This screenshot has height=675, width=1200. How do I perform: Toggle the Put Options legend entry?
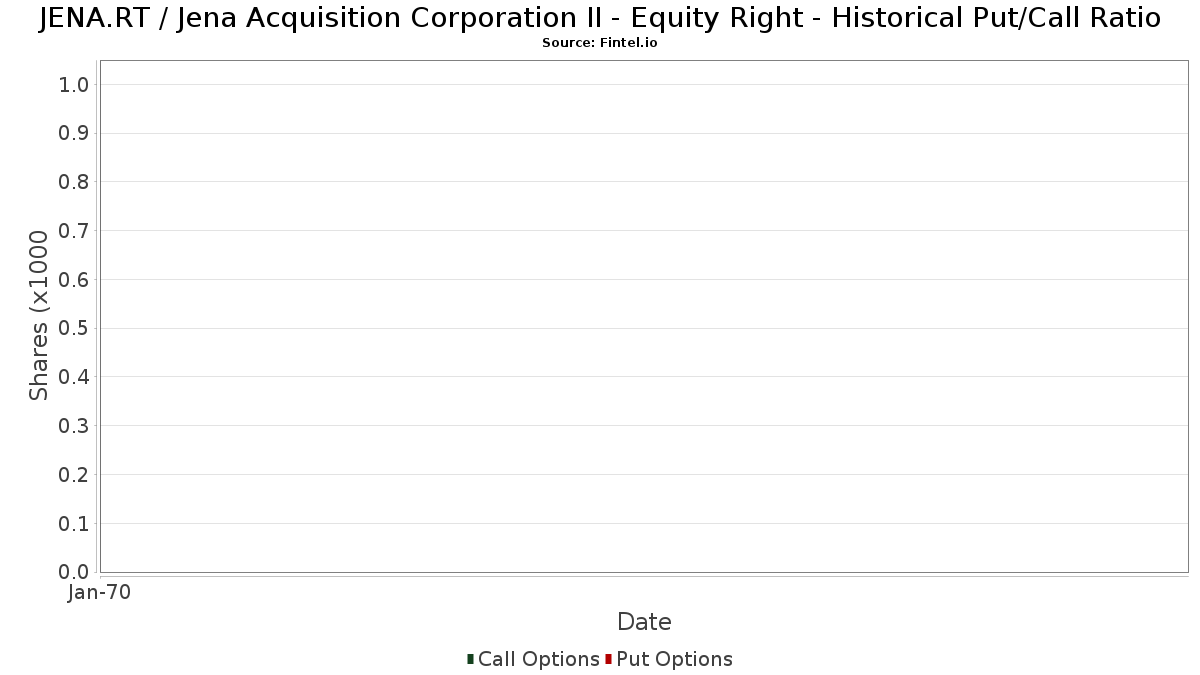[x=674, y=659]
